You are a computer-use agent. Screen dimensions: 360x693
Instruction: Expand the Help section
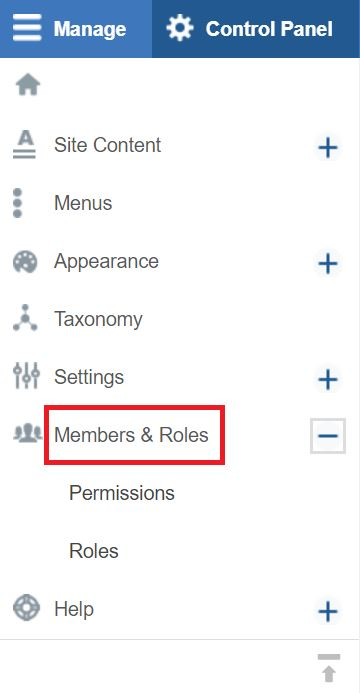pos(328,612)
